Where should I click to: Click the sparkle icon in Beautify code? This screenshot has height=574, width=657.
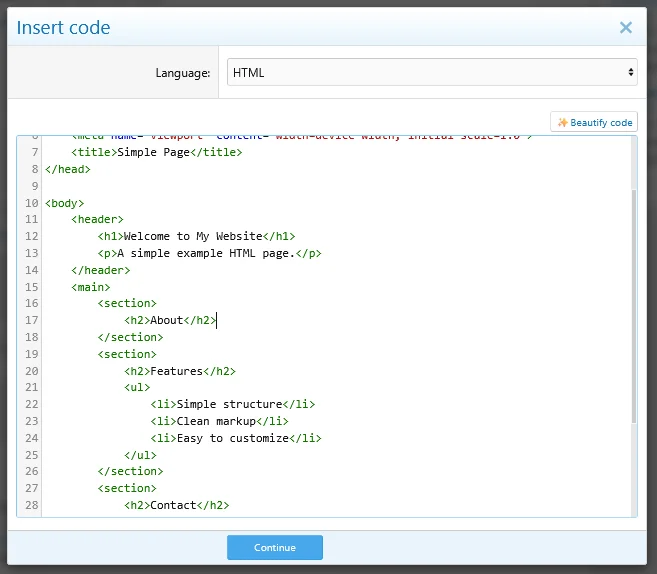pyautogui.click(x=562, y=122)
